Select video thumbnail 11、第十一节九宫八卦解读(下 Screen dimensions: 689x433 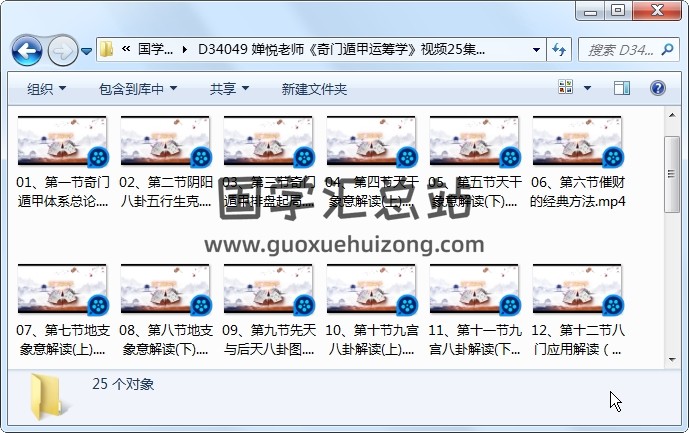coord(474,289)
